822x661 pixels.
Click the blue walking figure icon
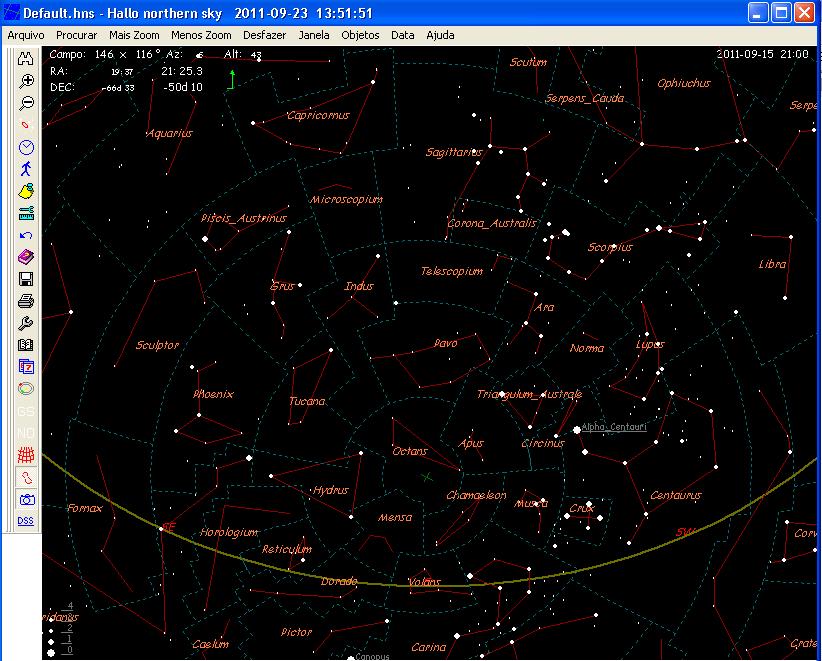coord(26,169)
